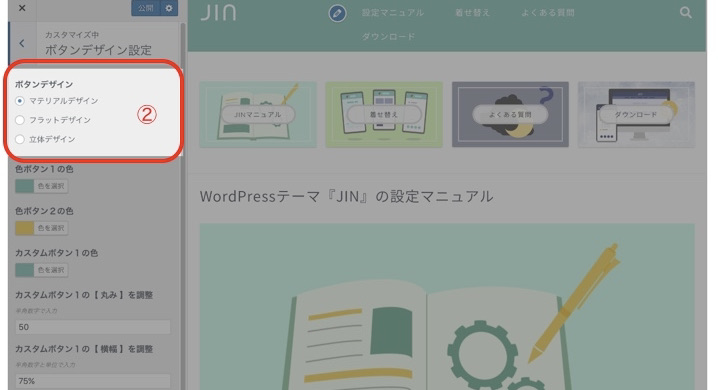Open the よくある質問 menu item
718x390 pixels.
pos(548,13)
